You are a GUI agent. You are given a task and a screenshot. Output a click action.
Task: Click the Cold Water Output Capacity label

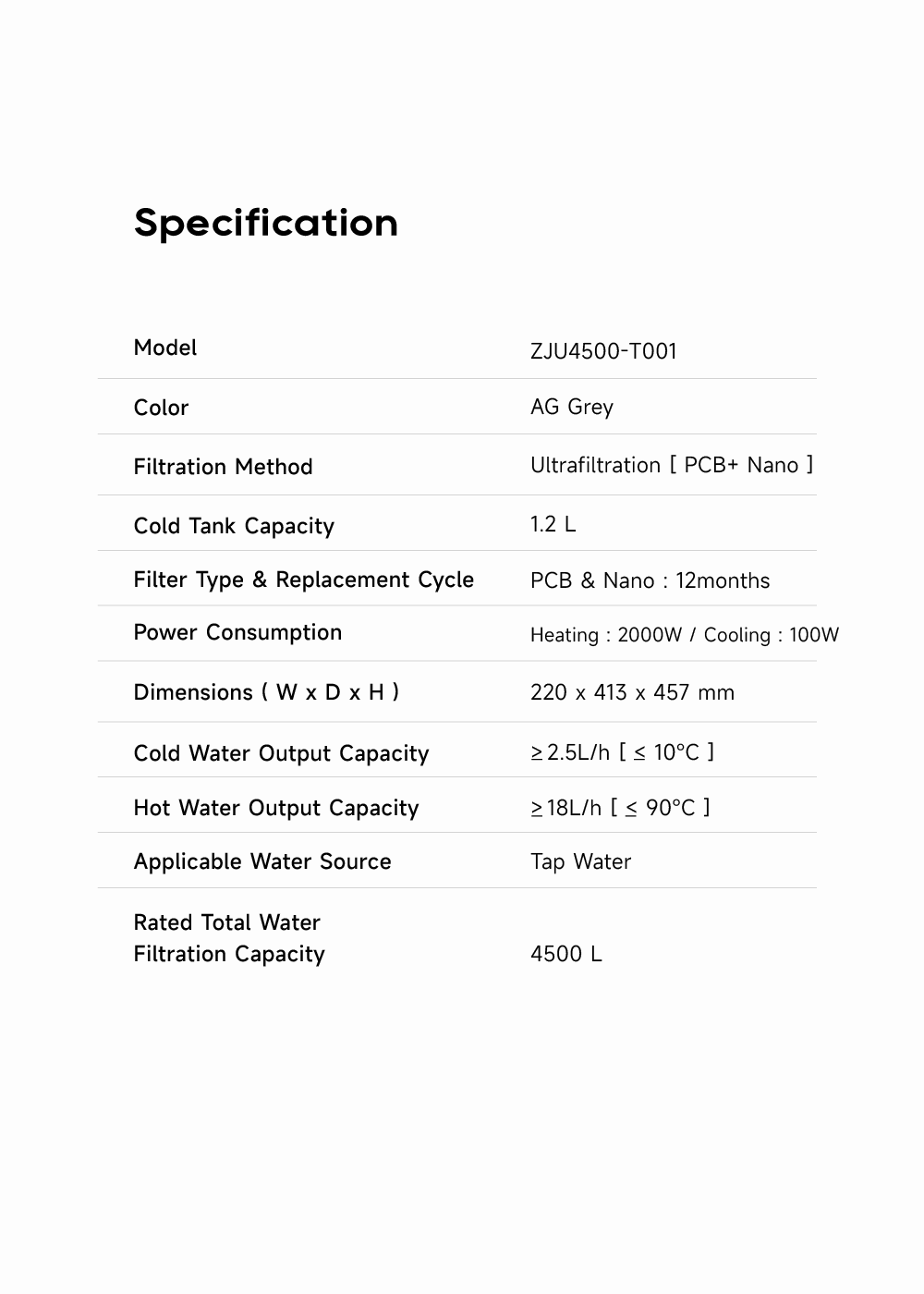(x=281, y=753)
